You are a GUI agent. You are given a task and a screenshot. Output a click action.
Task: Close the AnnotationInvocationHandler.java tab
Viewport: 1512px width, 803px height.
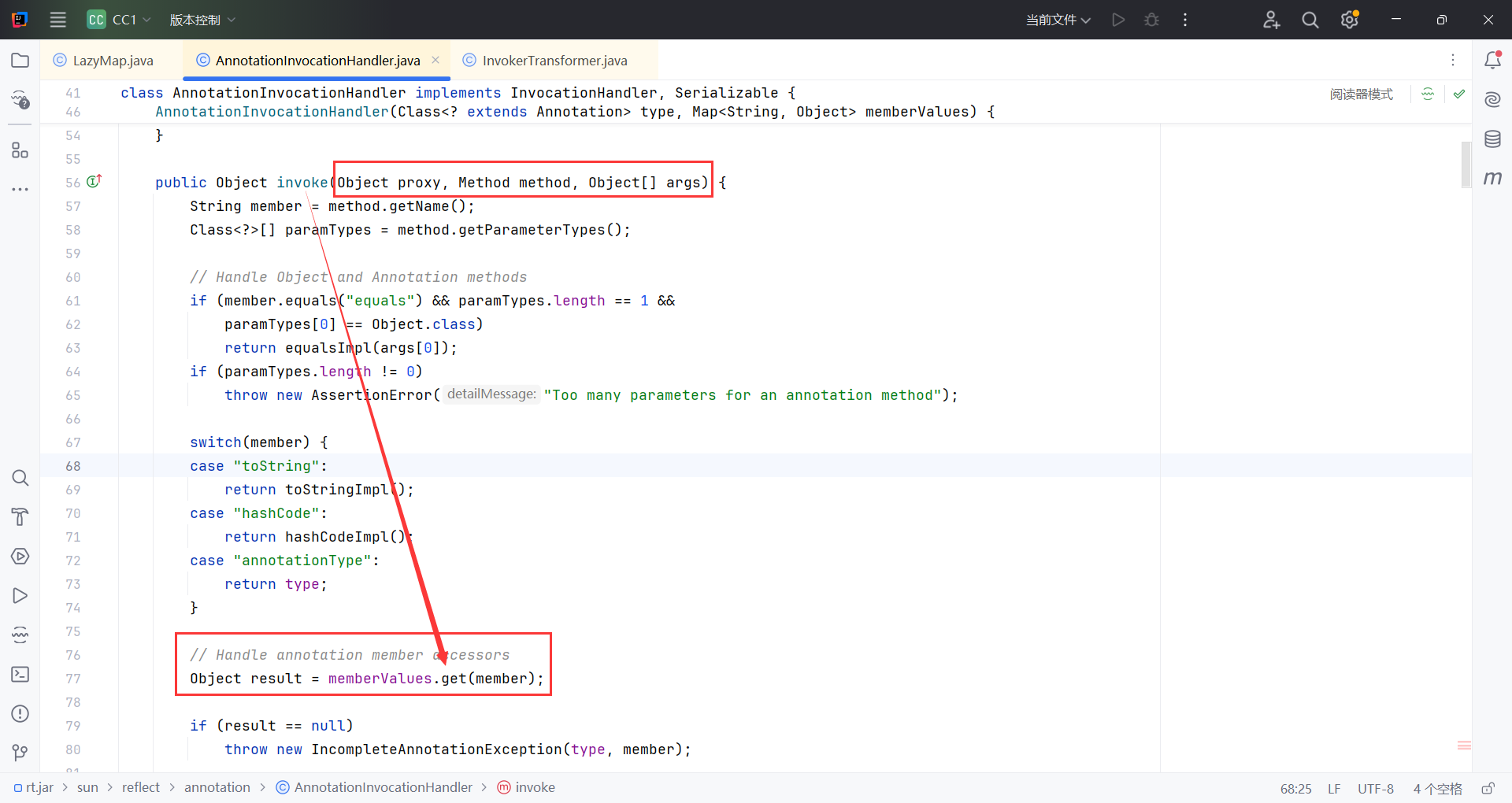click(435, 61)
